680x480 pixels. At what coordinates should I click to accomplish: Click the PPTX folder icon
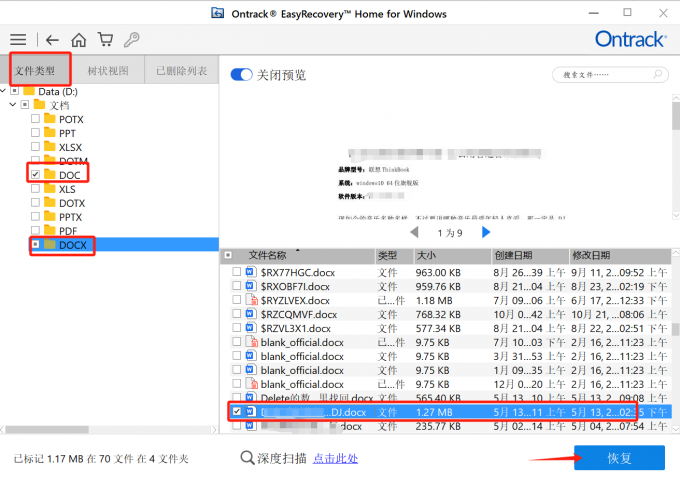(x=50, y=216)
